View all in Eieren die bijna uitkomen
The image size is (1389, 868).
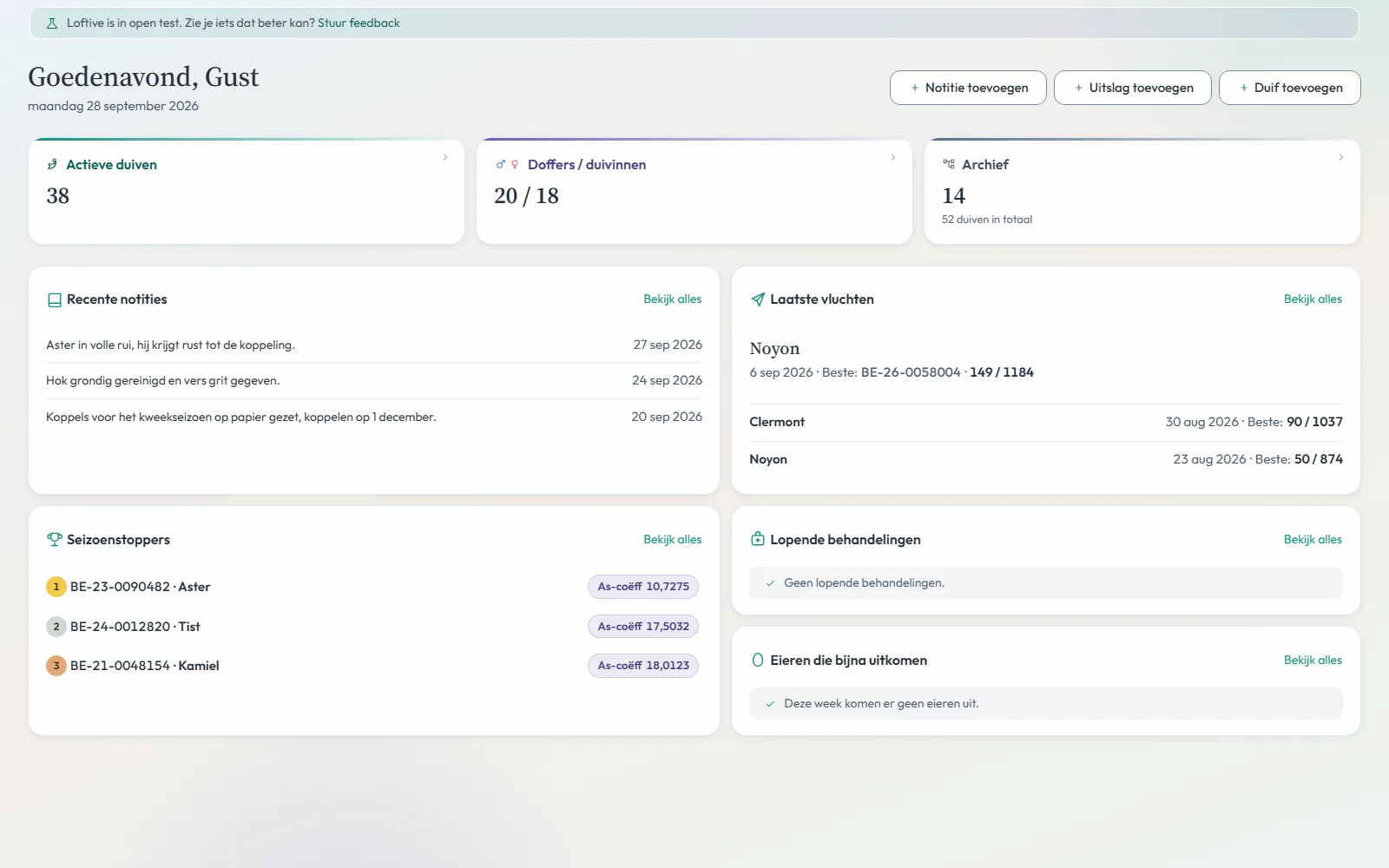pos(1313,660)
